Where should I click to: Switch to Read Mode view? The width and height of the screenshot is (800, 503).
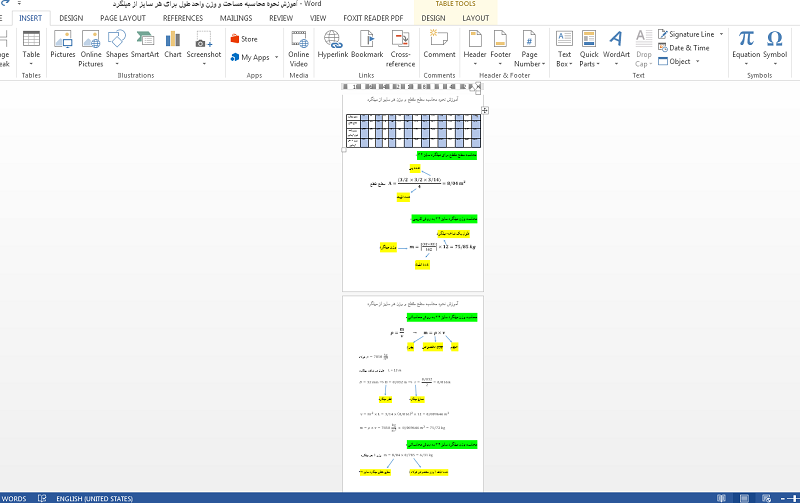click(721, 498)
